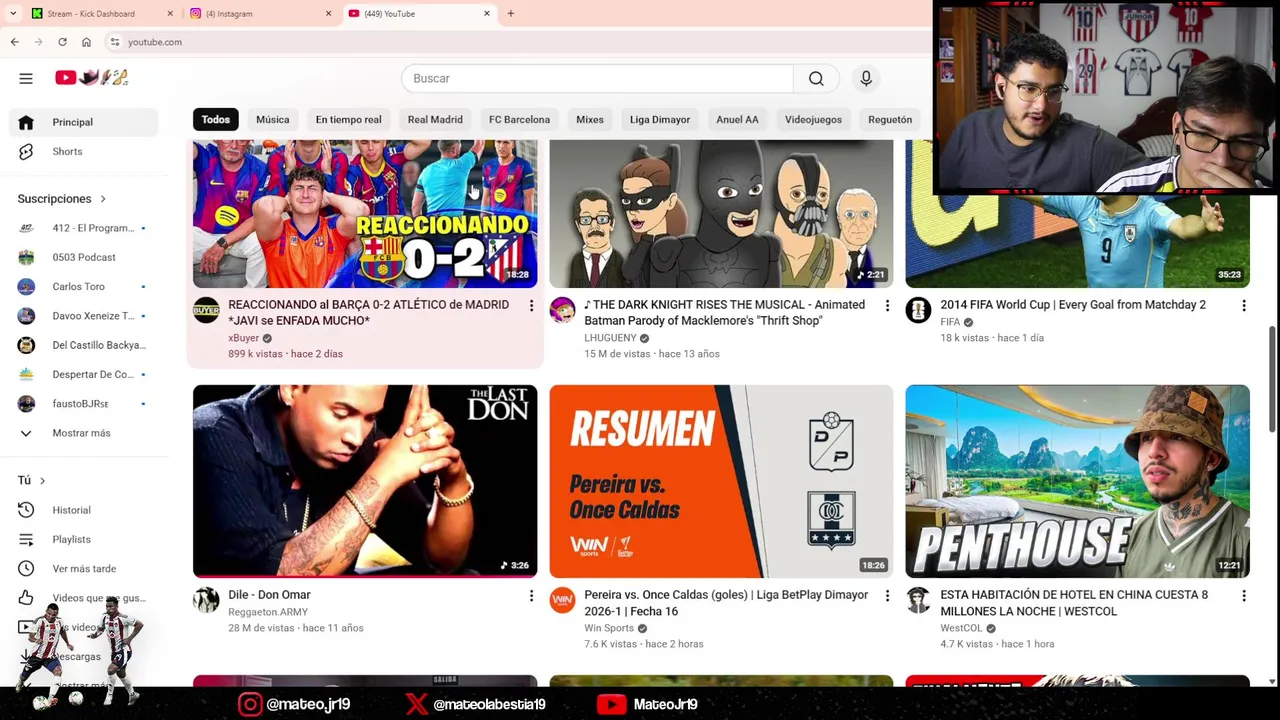Click the Buscar search field
The height and width of the screenshot is (720, 1280).
coord(597,79)
